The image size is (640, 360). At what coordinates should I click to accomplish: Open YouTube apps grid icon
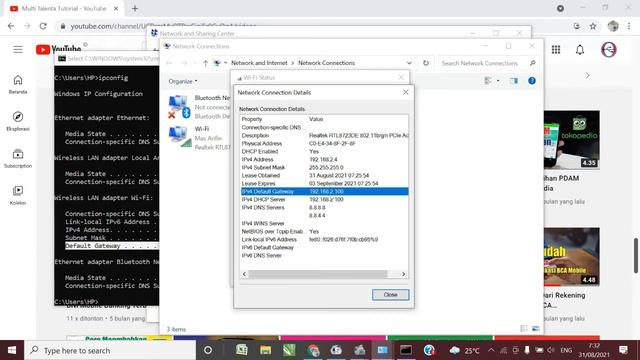556,49
